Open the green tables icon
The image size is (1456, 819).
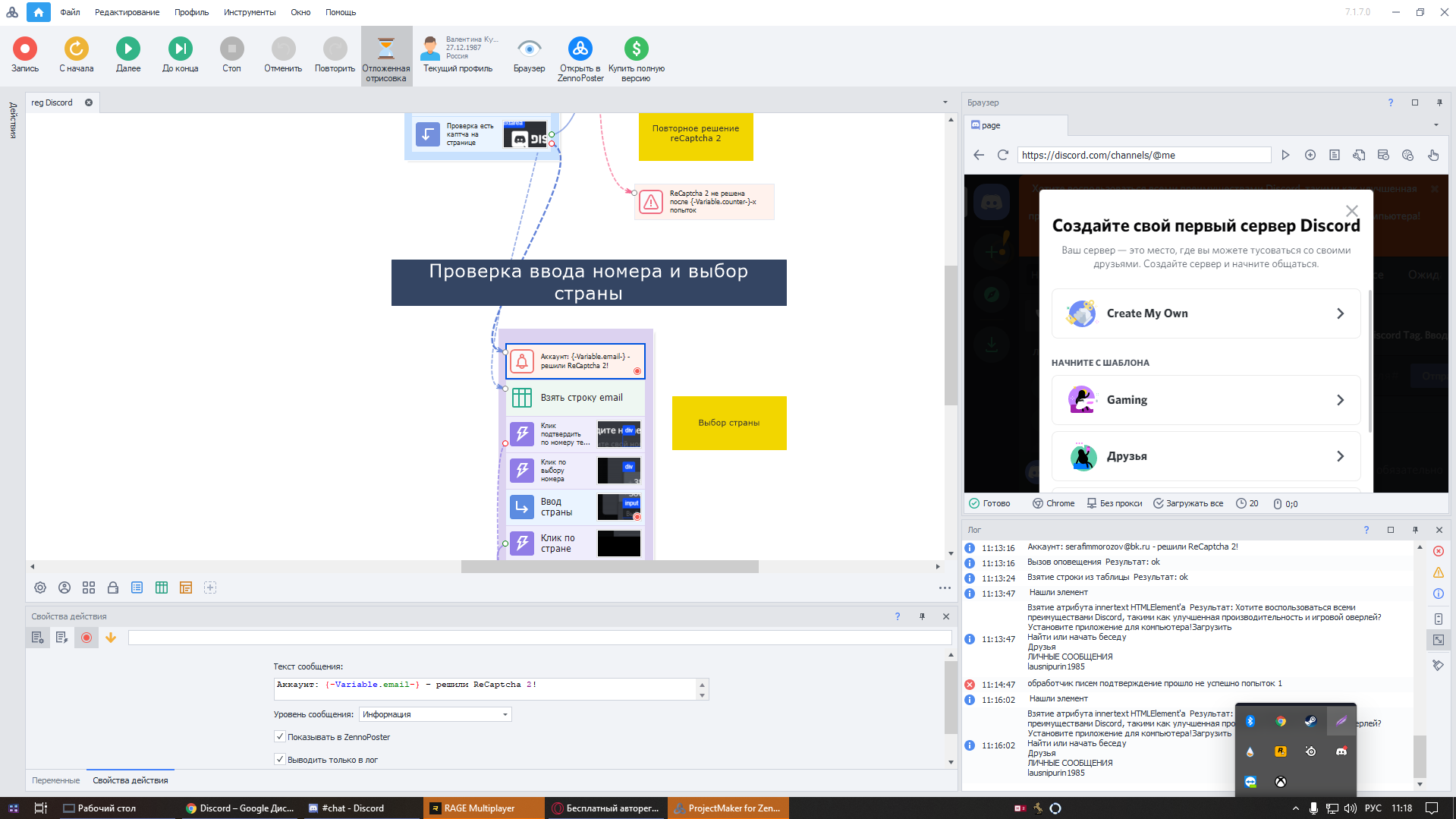162,587
